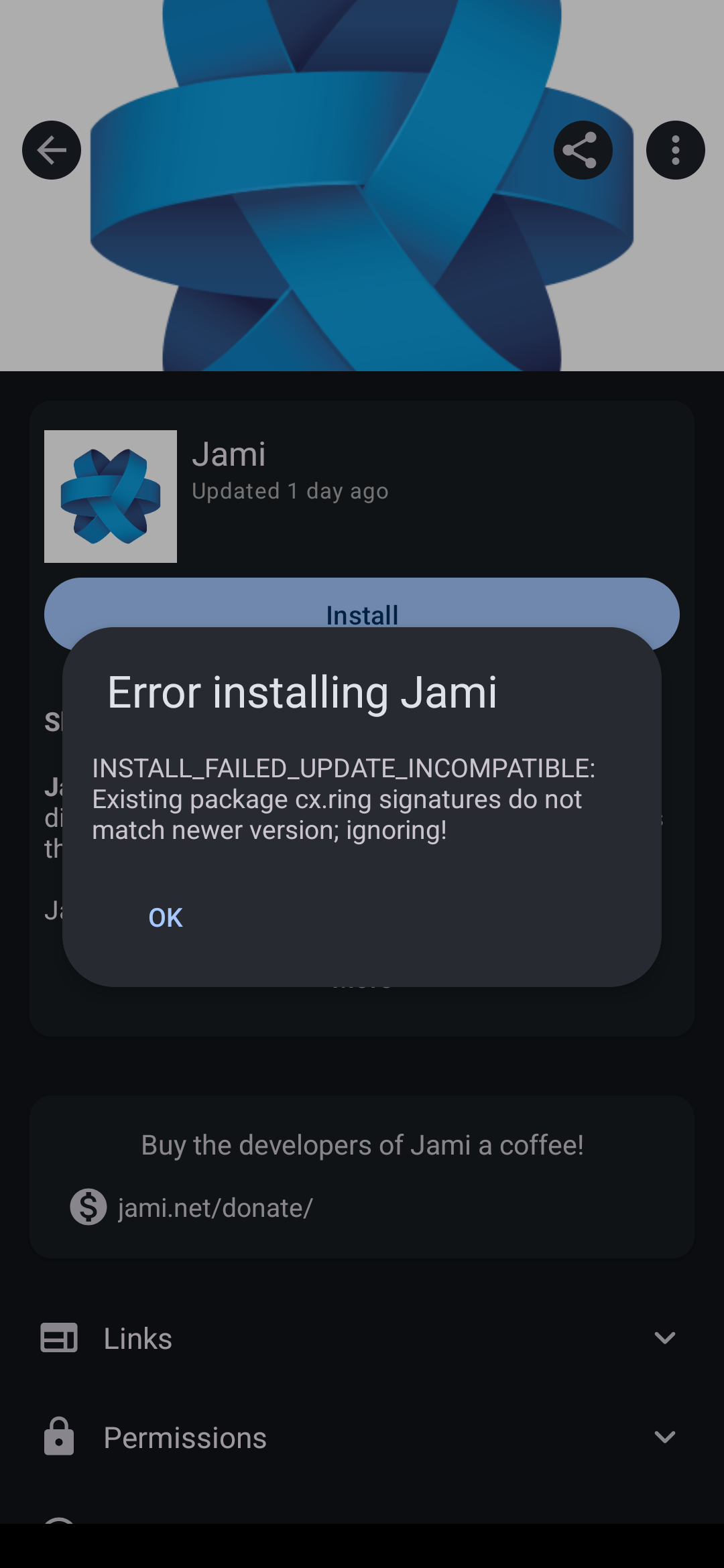Image resolution: width=724 pixels, height=1568 pixels.
Task: Tap the Install button
Action: [x=362, y=603]
